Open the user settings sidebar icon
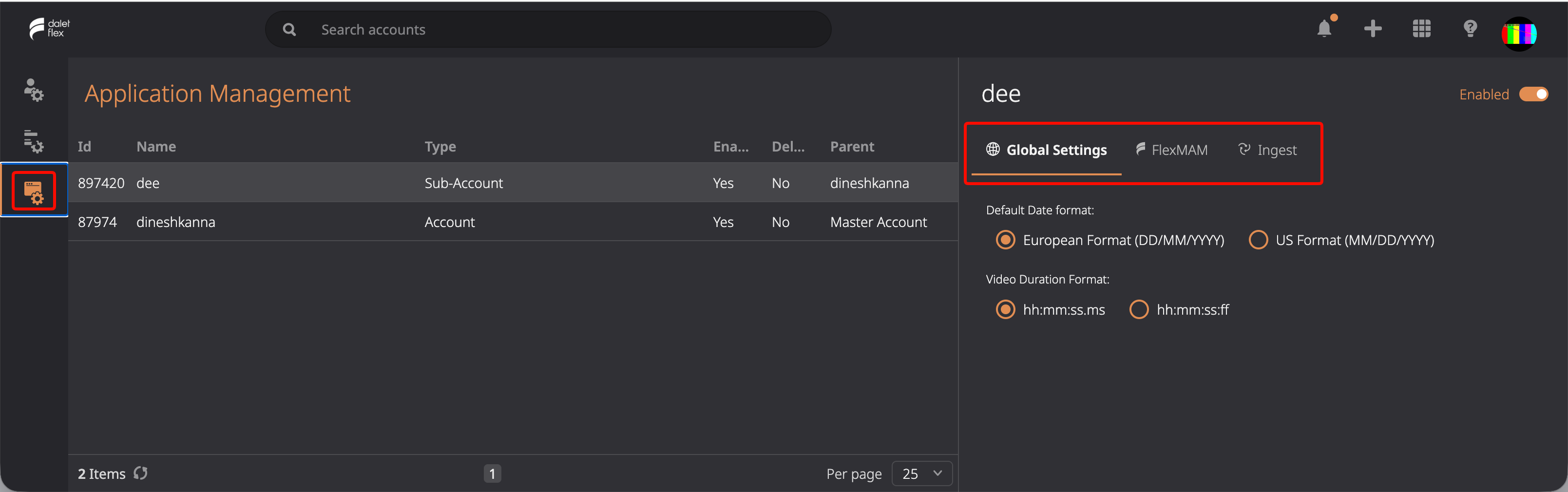 pos(34,90)
